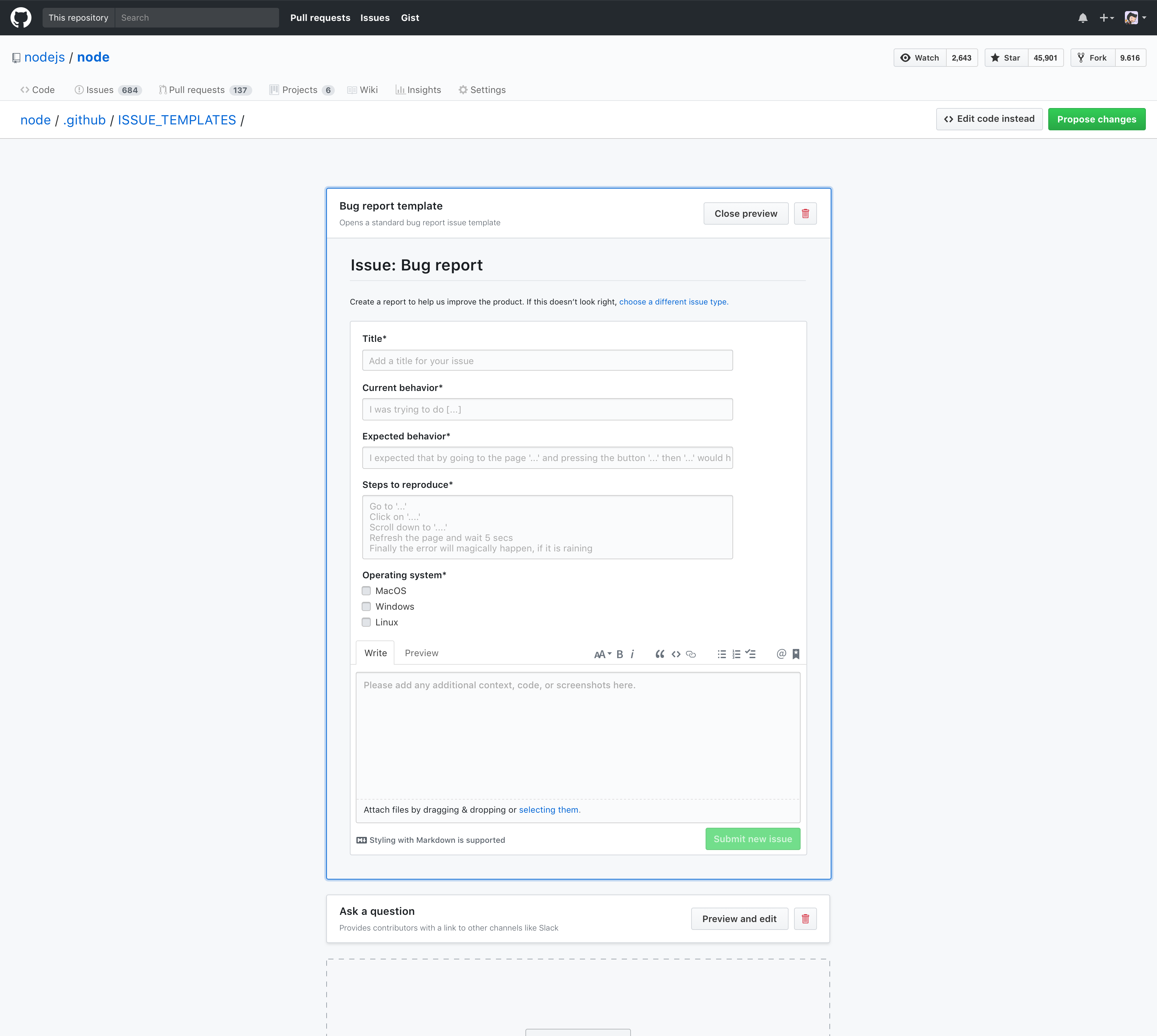Image resolution: width=1157 pixels, height=1036 pixels.
Task: Click Submit new issue button
Action: [753, 839]
